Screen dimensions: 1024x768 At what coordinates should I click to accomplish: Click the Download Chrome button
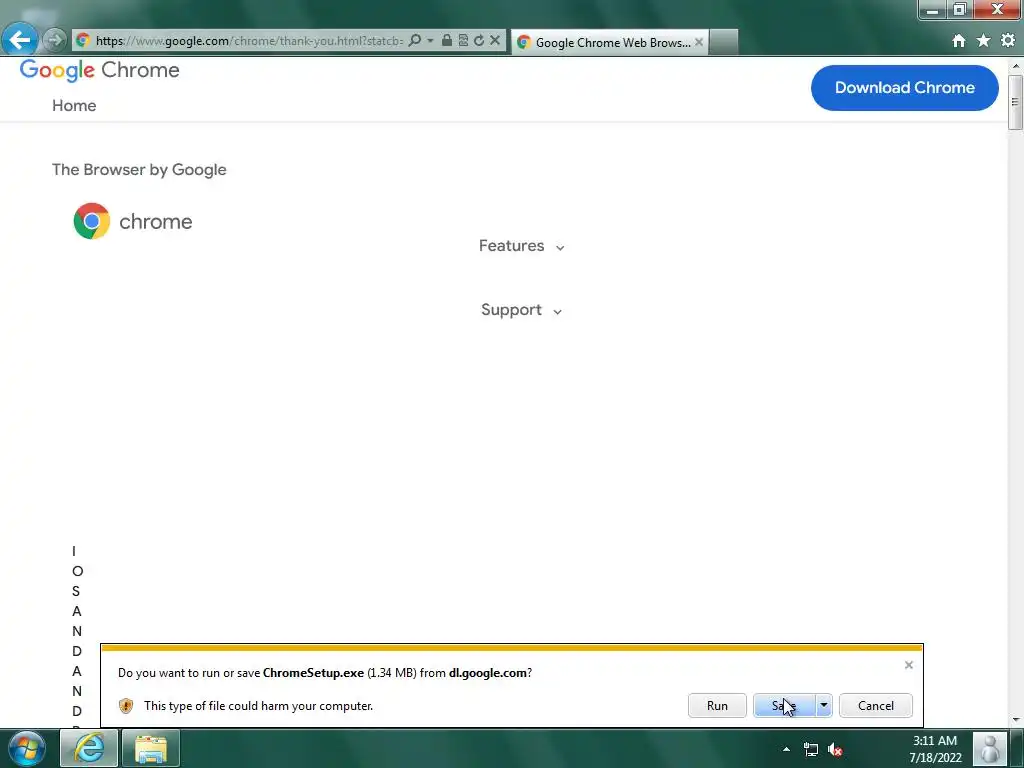click(904, 88)
